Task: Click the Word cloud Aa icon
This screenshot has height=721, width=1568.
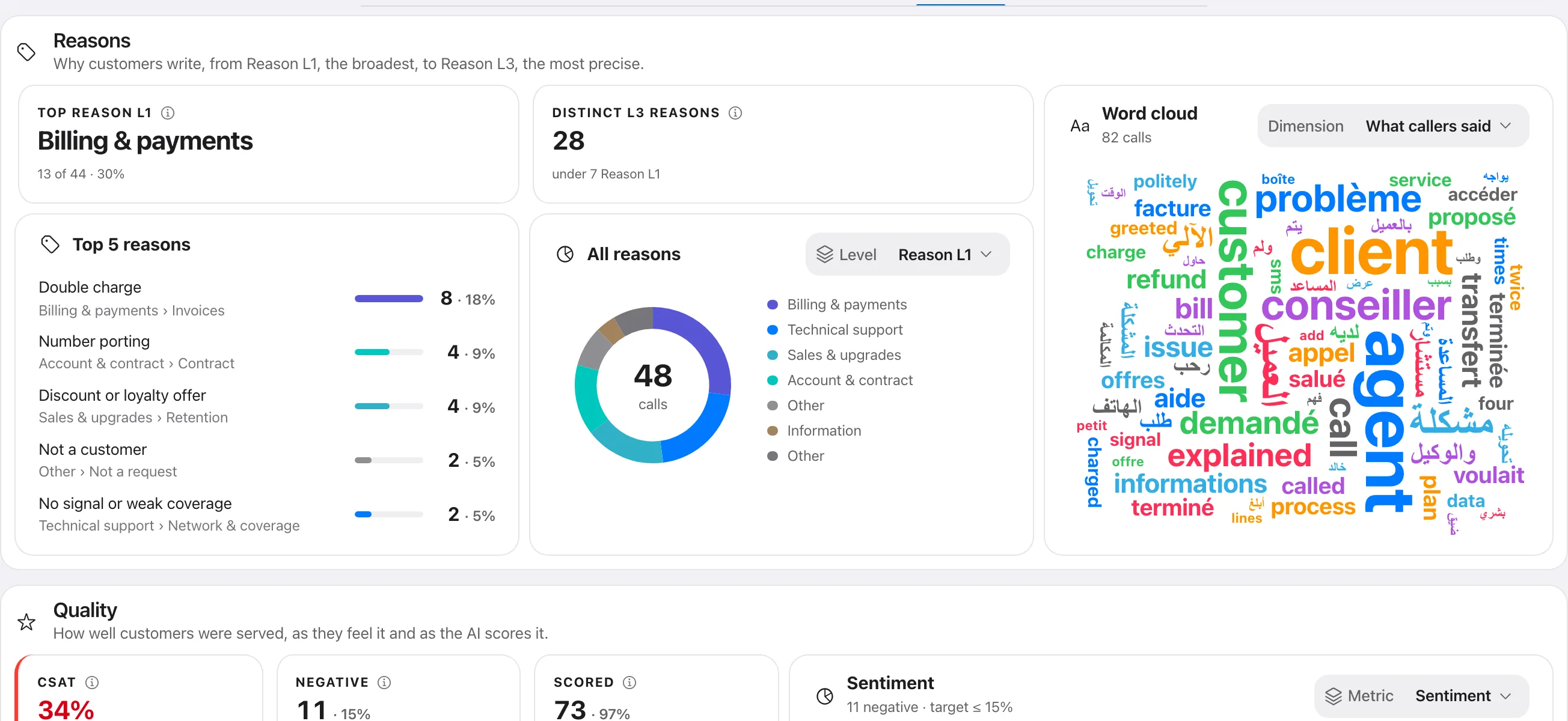Action: coord(1080,126)
